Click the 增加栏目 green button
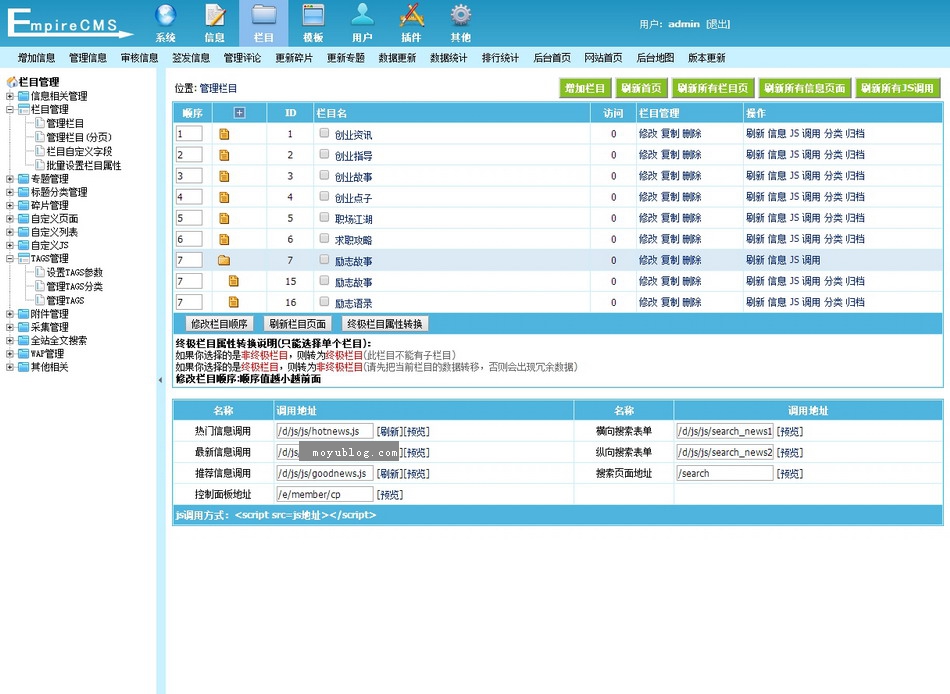 pos(585,88)
